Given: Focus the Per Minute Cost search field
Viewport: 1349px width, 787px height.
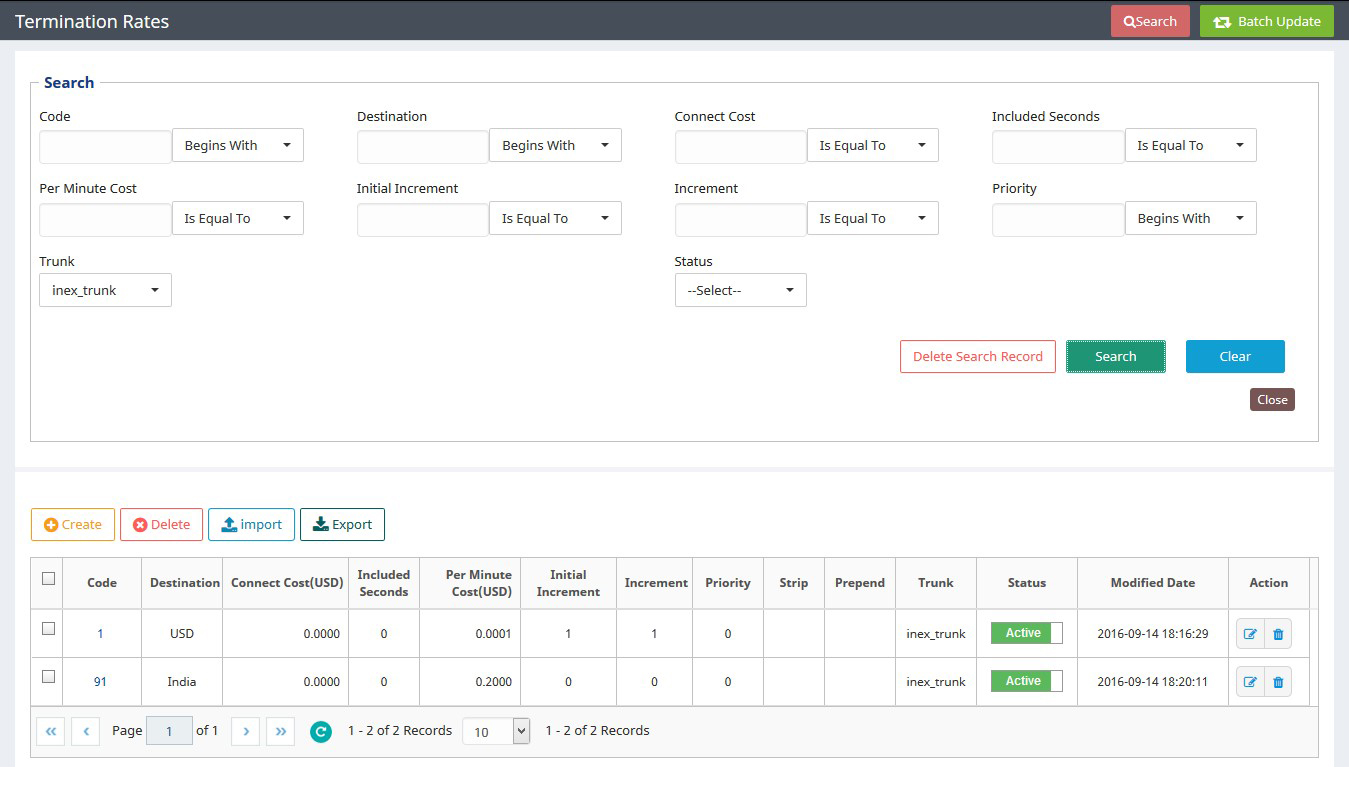Looking at the screenshot, I should 106,219.
